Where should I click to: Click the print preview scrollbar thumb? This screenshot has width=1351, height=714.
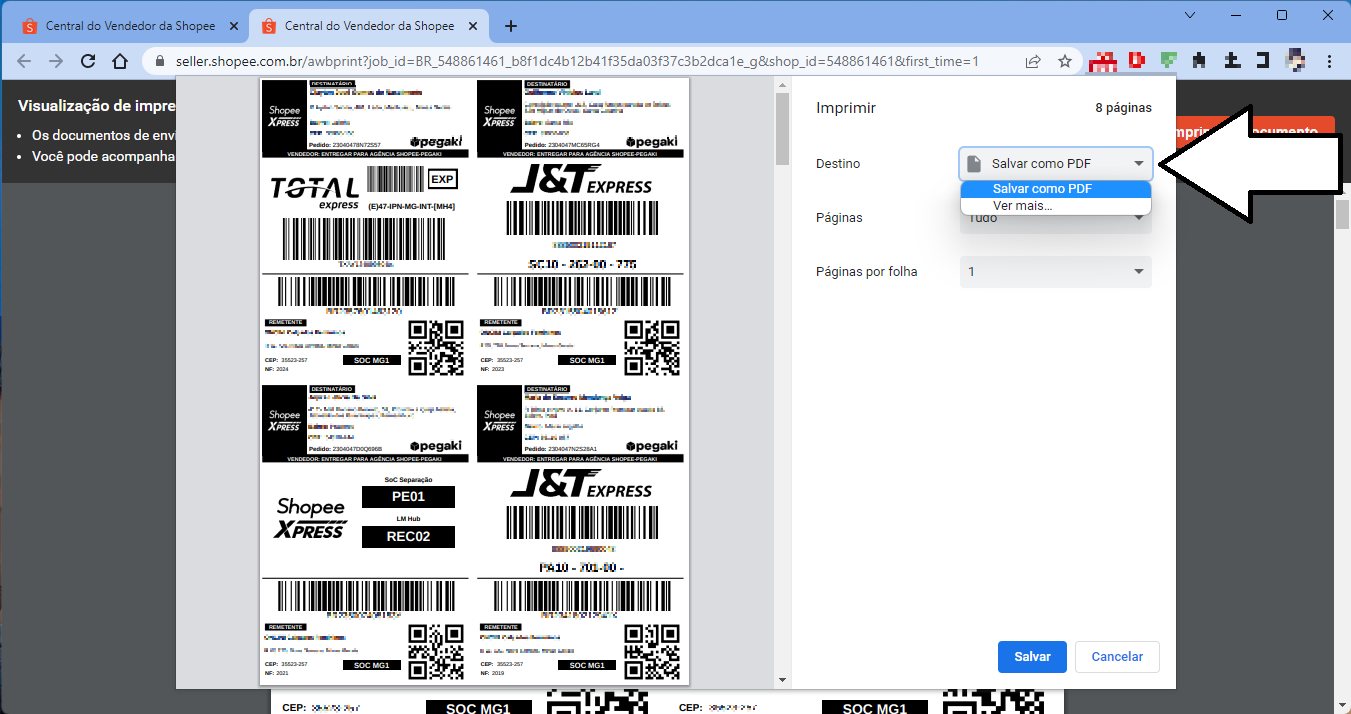pos(783,130)
